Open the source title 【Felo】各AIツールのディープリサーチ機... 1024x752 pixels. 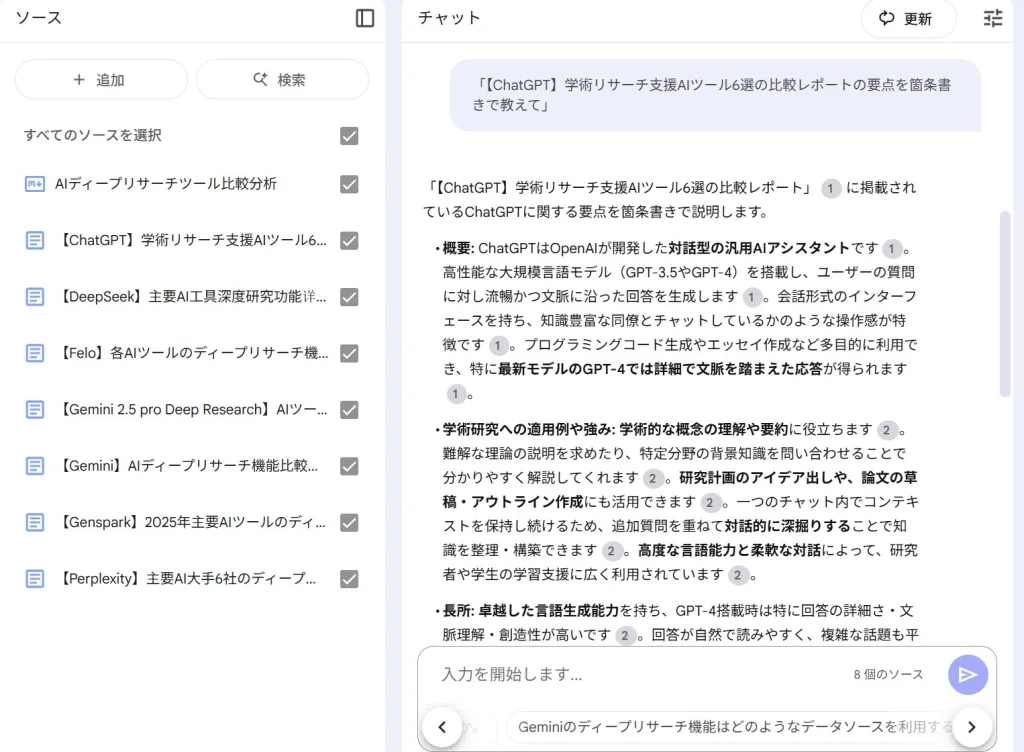pyautogui.click(x=194, y=353)
